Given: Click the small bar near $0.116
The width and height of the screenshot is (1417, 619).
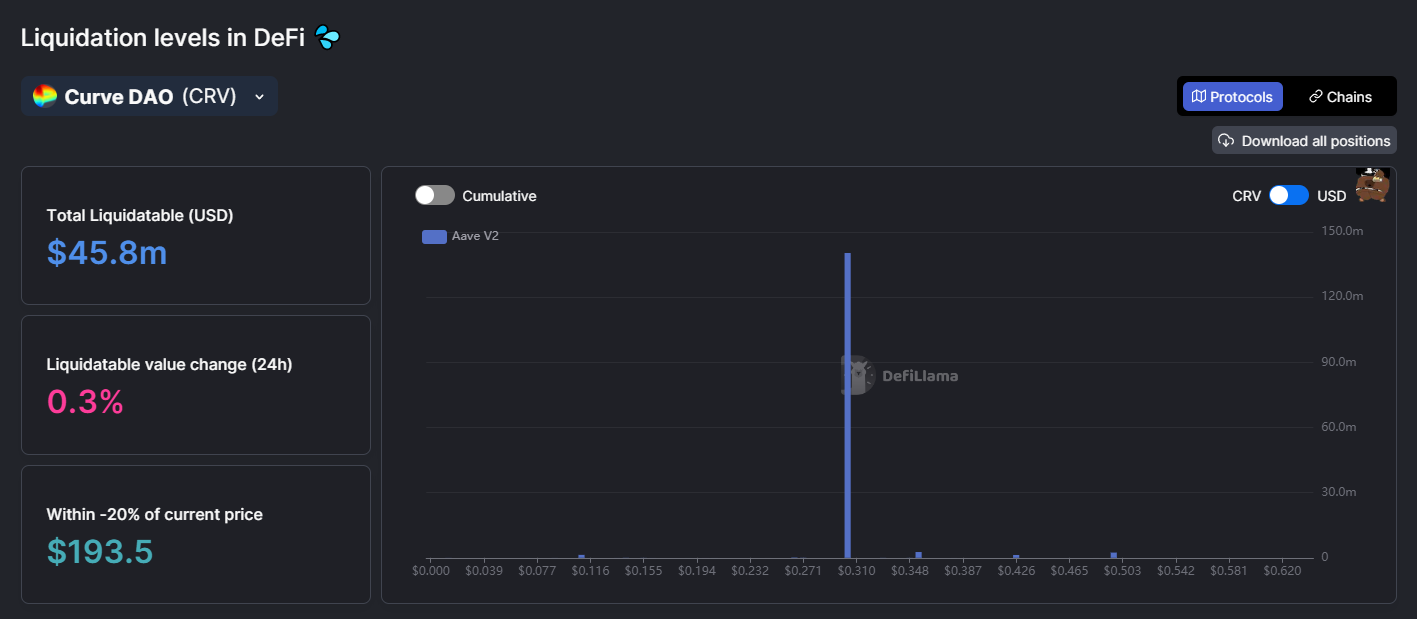Looking at the screenshot, I should coord(581,556).
